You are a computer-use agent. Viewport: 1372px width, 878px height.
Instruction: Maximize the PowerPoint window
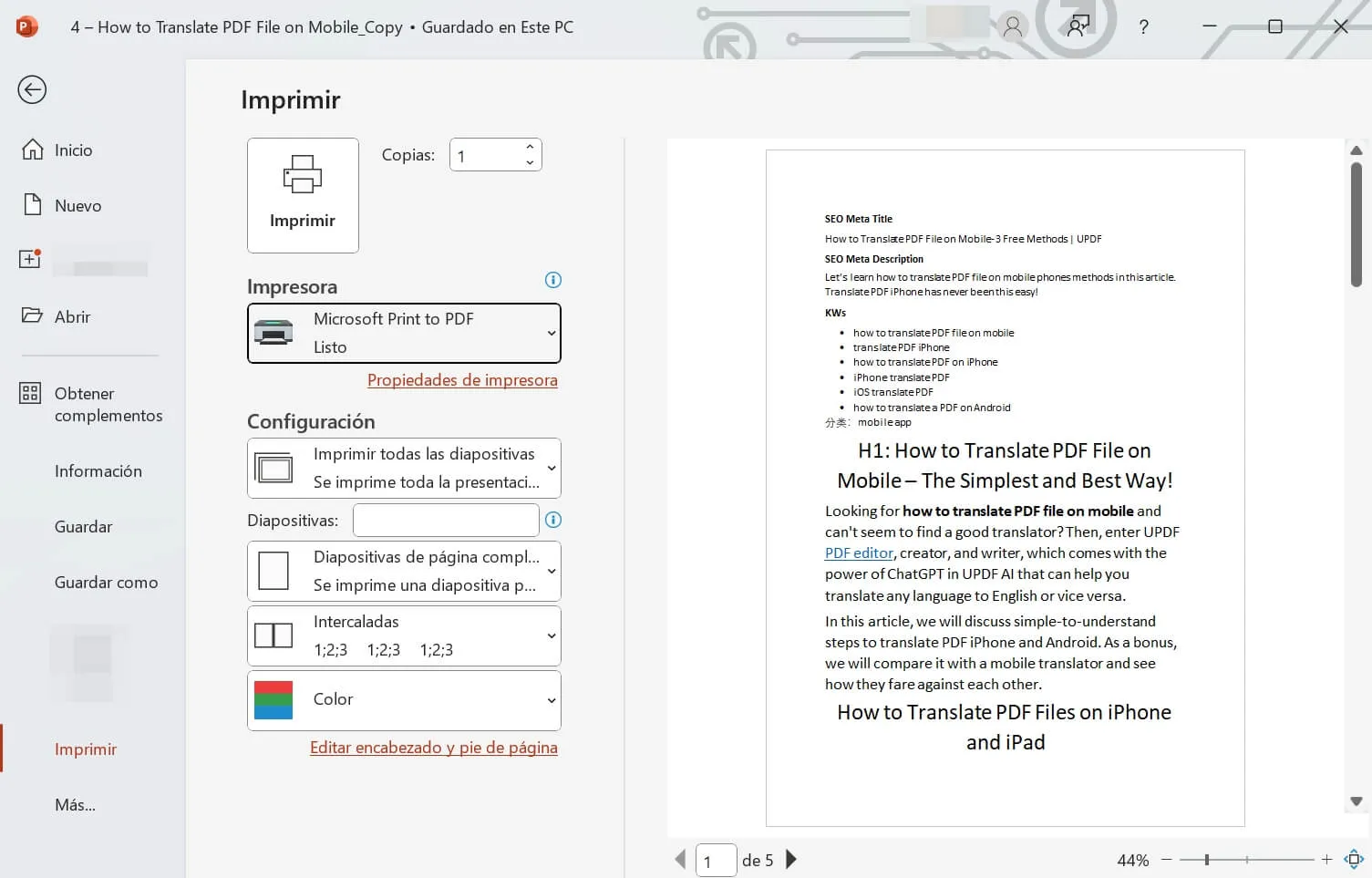click(1275, 26)
